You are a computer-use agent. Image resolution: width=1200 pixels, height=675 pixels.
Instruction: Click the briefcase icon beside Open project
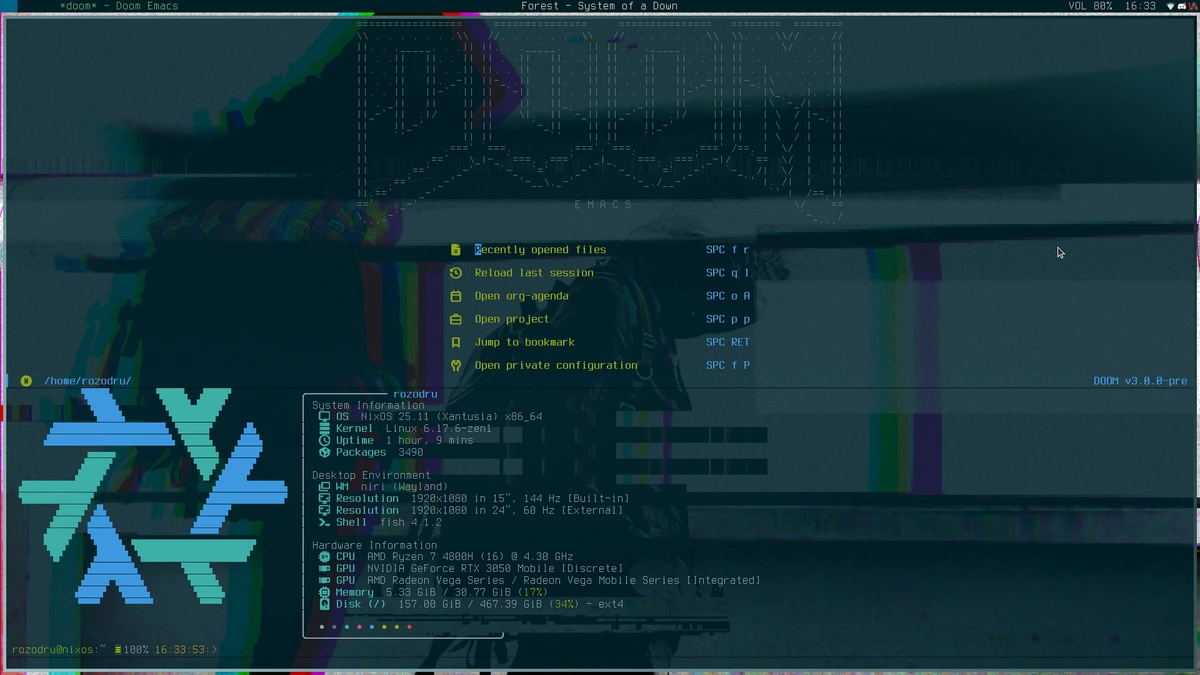[x=457, y=318]
